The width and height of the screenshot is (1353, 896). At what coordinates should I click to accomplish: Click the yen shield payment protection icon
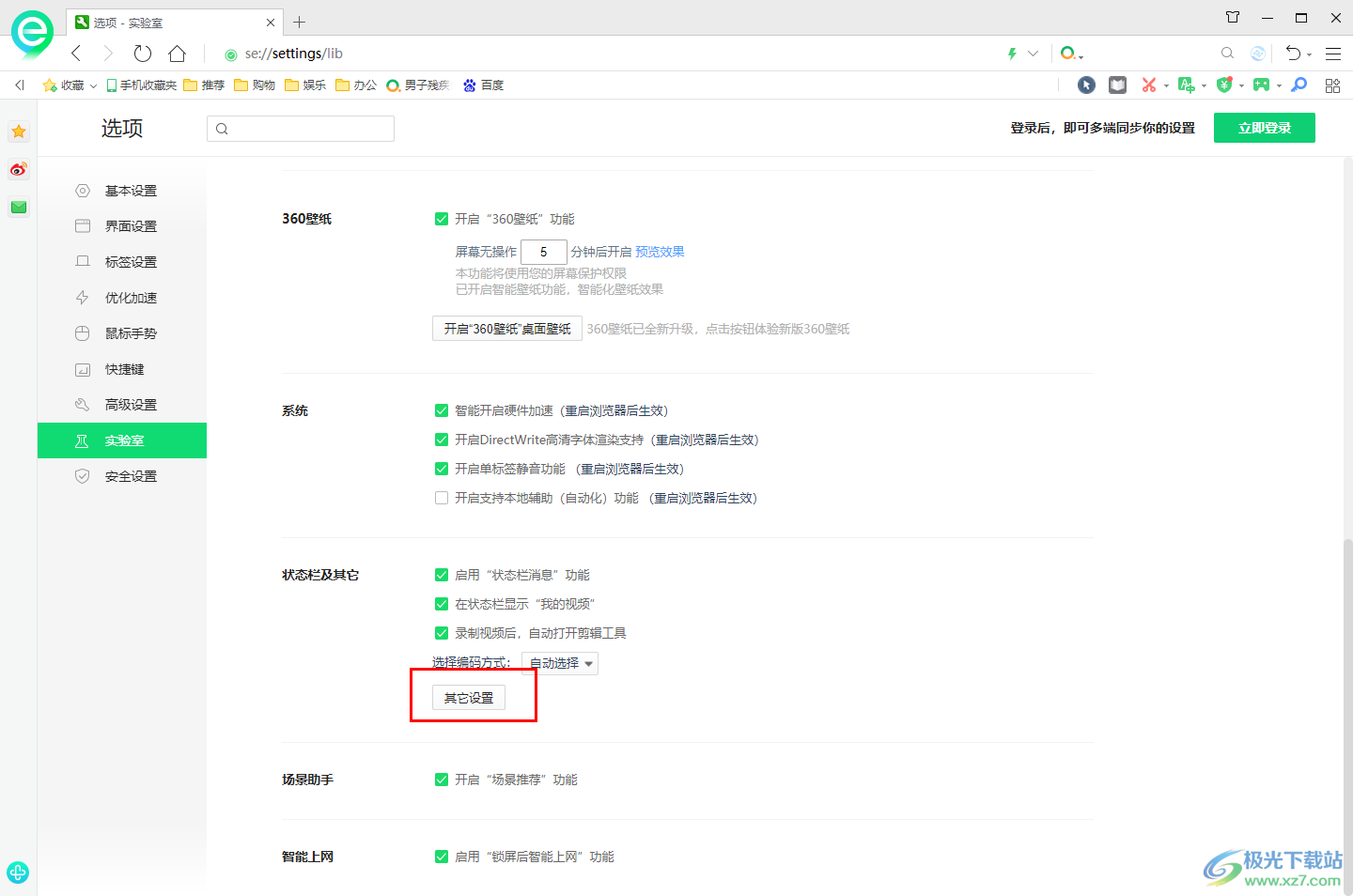pyautogui.click(x=1223, y=85)
